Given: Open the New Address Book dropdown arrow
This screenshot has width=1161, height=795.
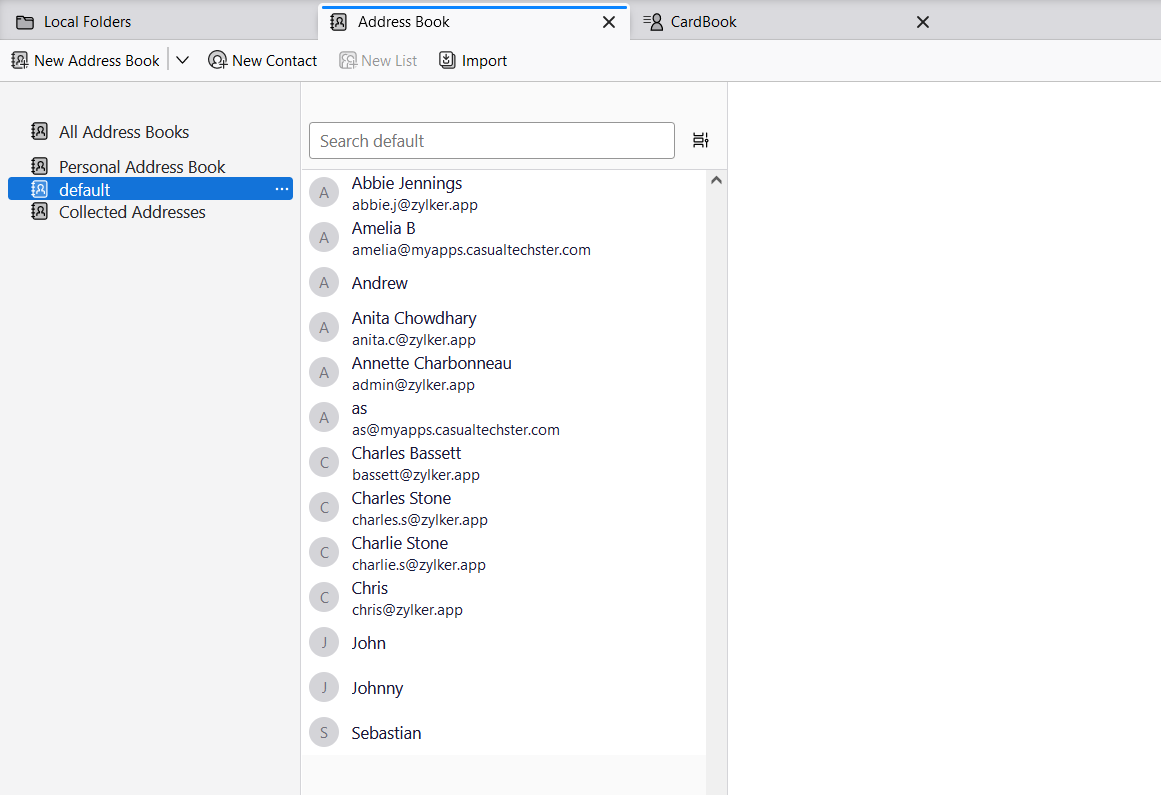Looking at the screenshot, I should click(x=182, y=61).
